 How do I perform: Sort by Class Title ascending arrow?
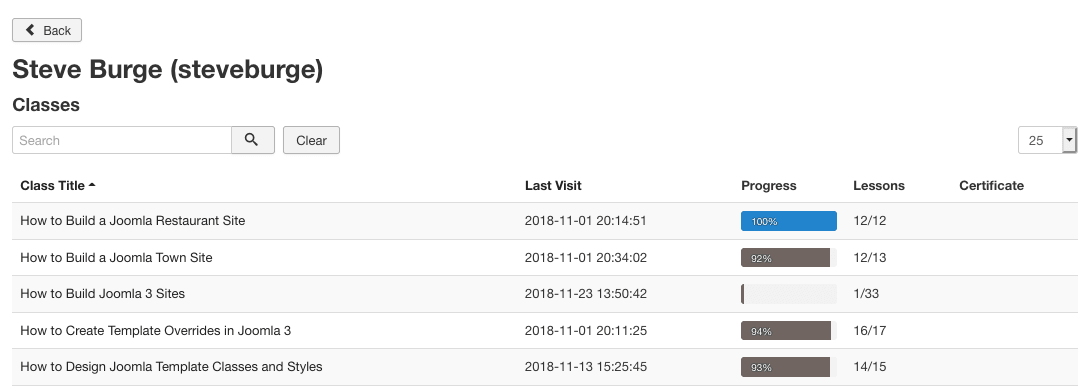[x=92, y=185]
